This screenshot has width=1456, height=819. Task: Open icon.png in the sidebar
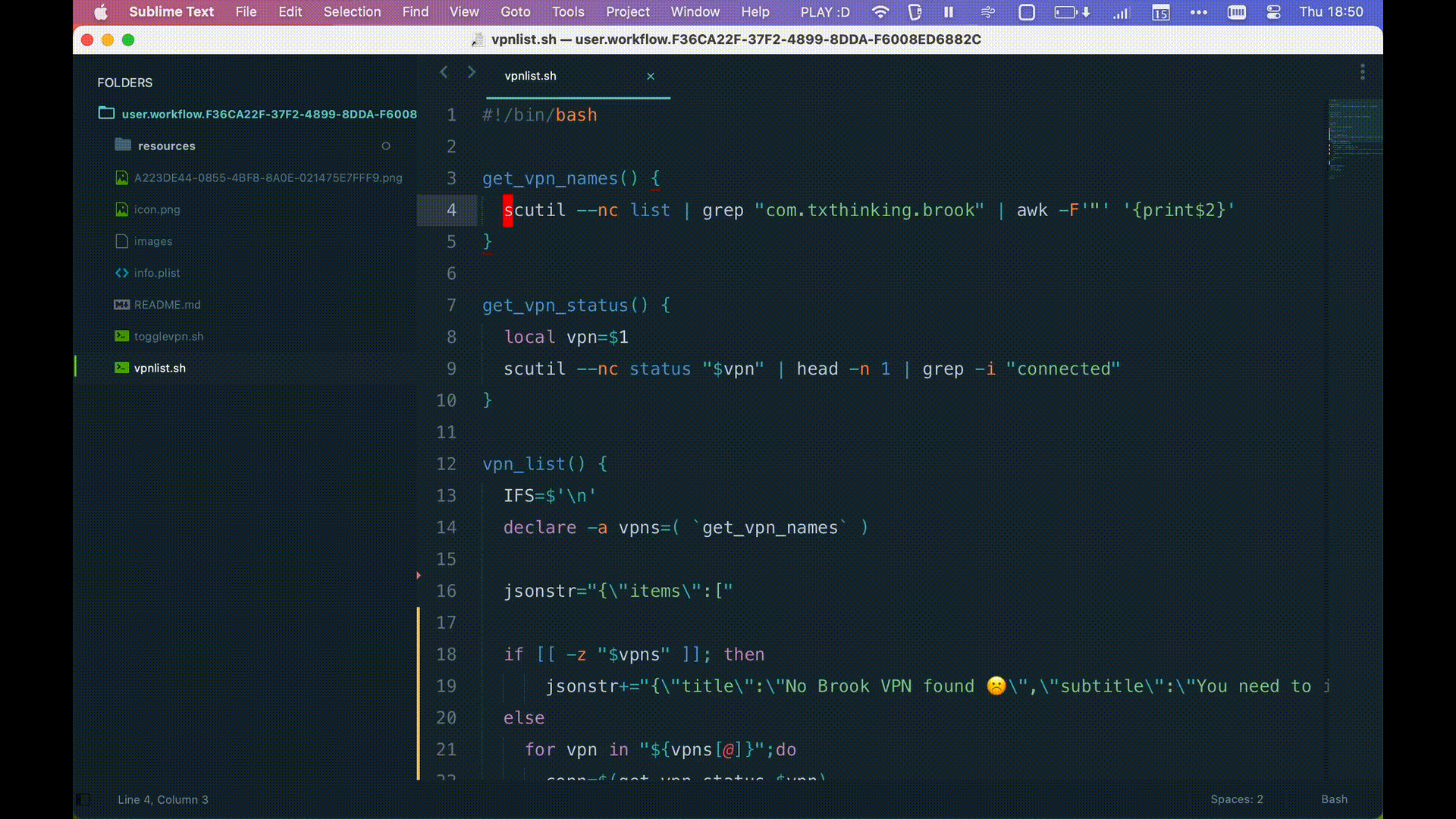pyautogui.click(x=157, y=209)
